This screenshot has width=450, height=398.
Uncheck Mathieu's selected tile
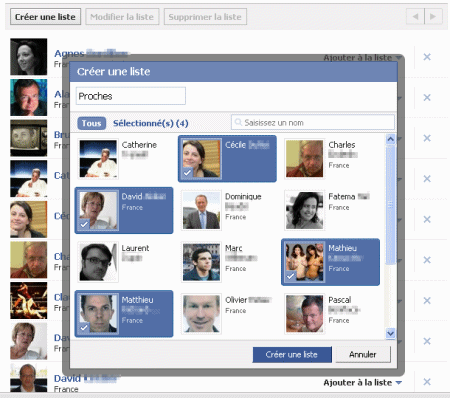point(330,262)
